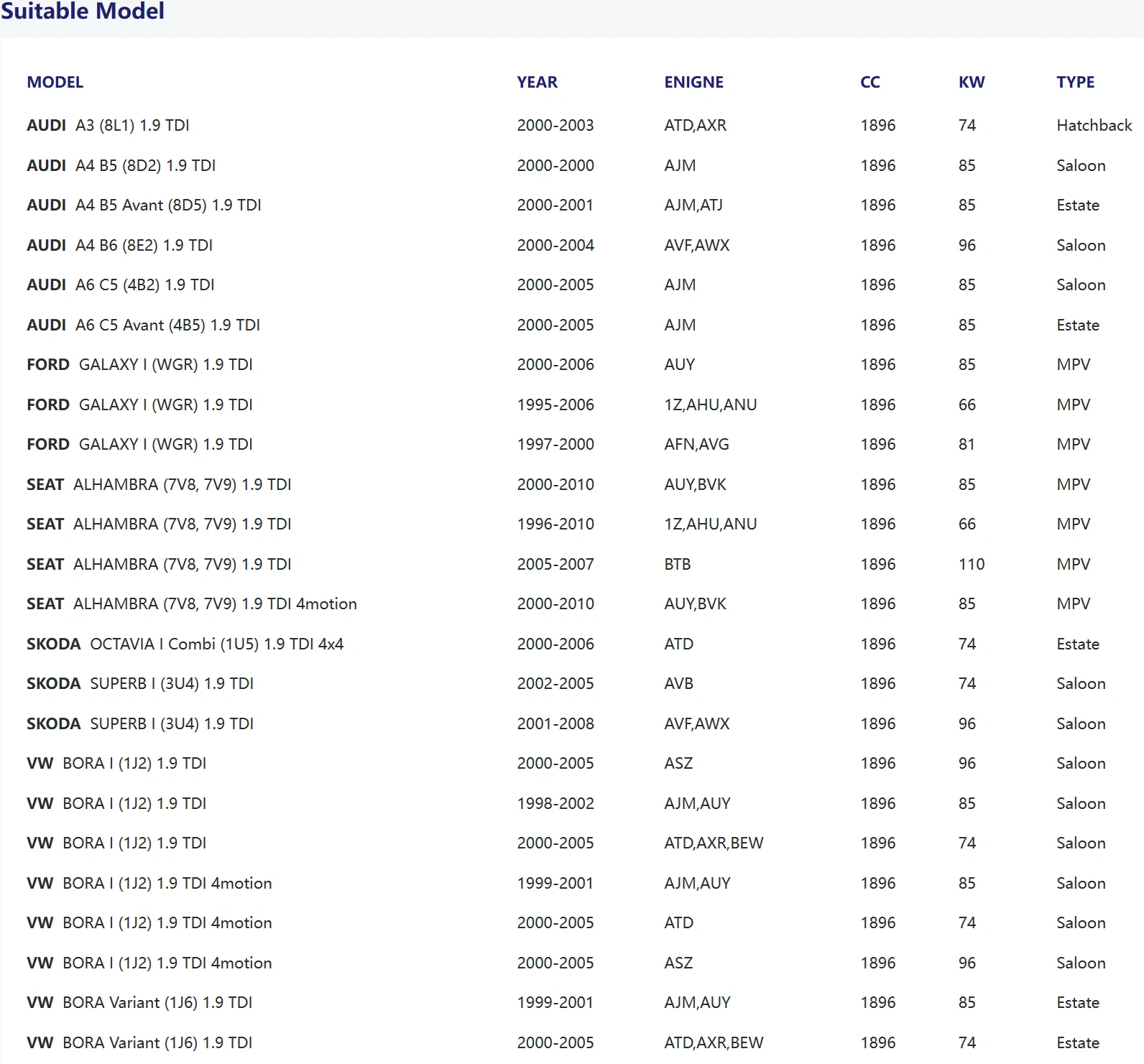Select SEAT ALHAMBRA 1.9 TDI 4motion model cell
The image size is (1144, 1064).
click(192, 603)
